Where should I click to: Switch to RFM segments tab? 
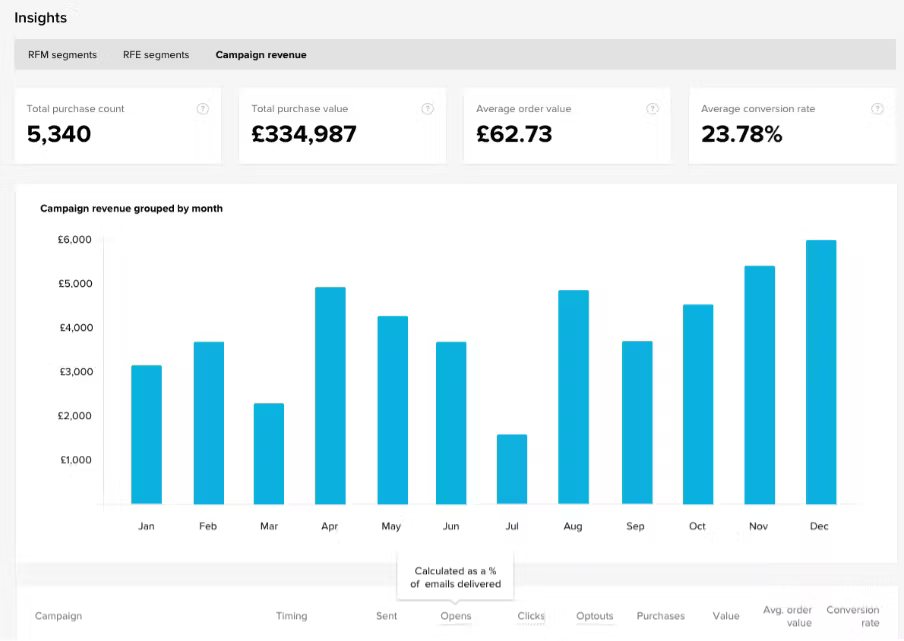point(62,55)
